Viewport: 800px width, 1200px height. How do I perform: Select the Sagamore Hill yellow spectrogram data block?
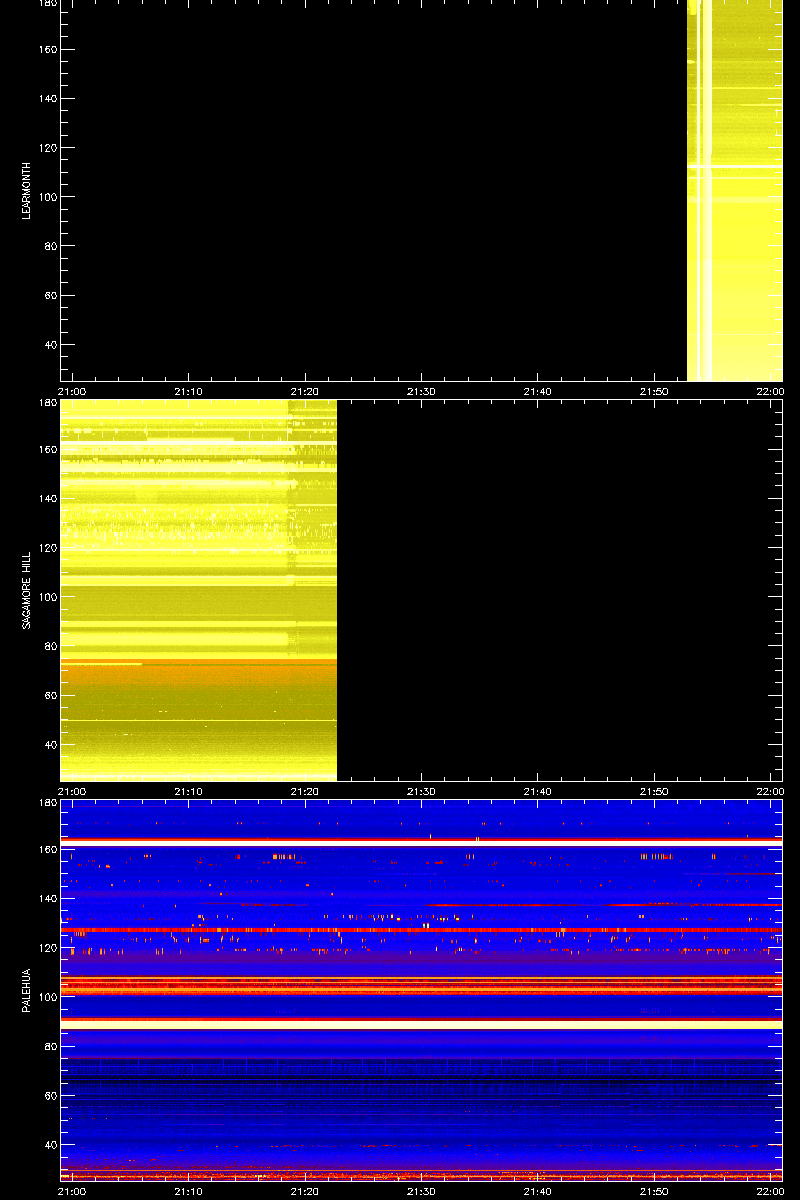(x=198, y=590)
